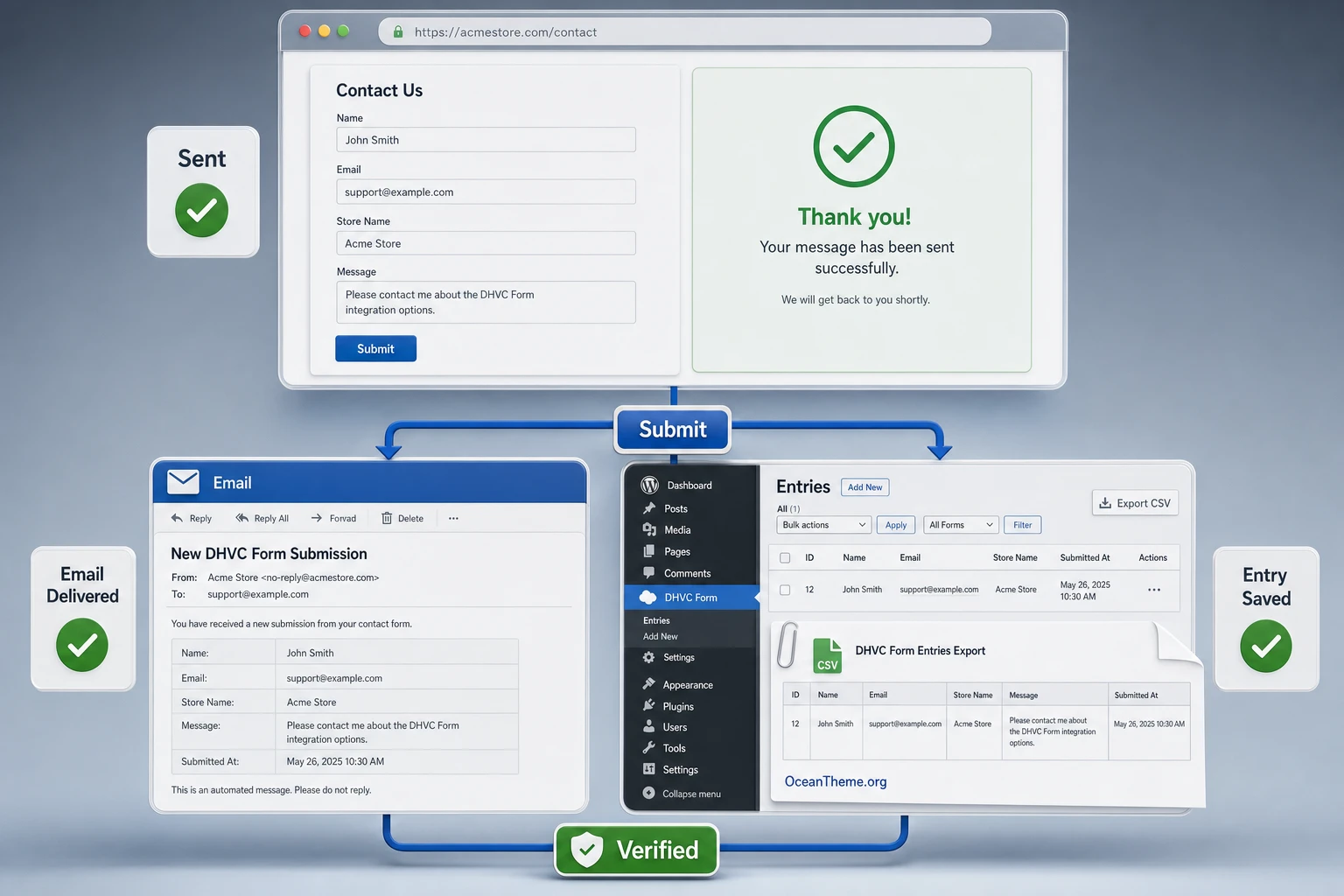Click the DHVC Form cloud icon
1344x896 pixels.
pos(648,597)
